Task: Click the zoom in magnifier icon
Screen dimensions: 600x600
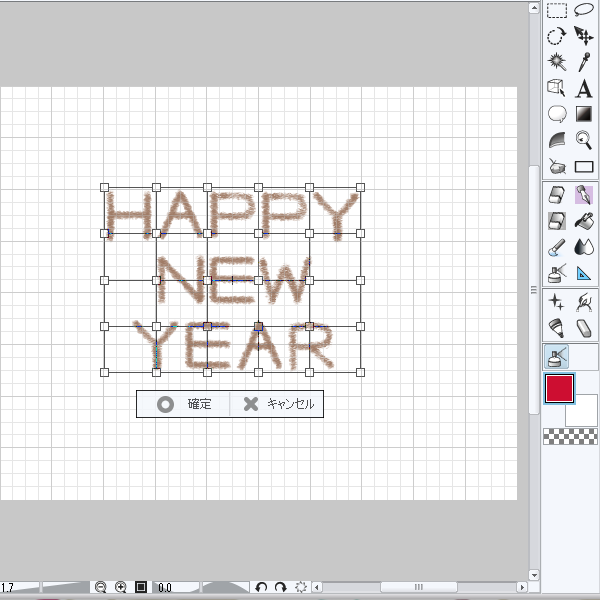Action: coord(121,587)
